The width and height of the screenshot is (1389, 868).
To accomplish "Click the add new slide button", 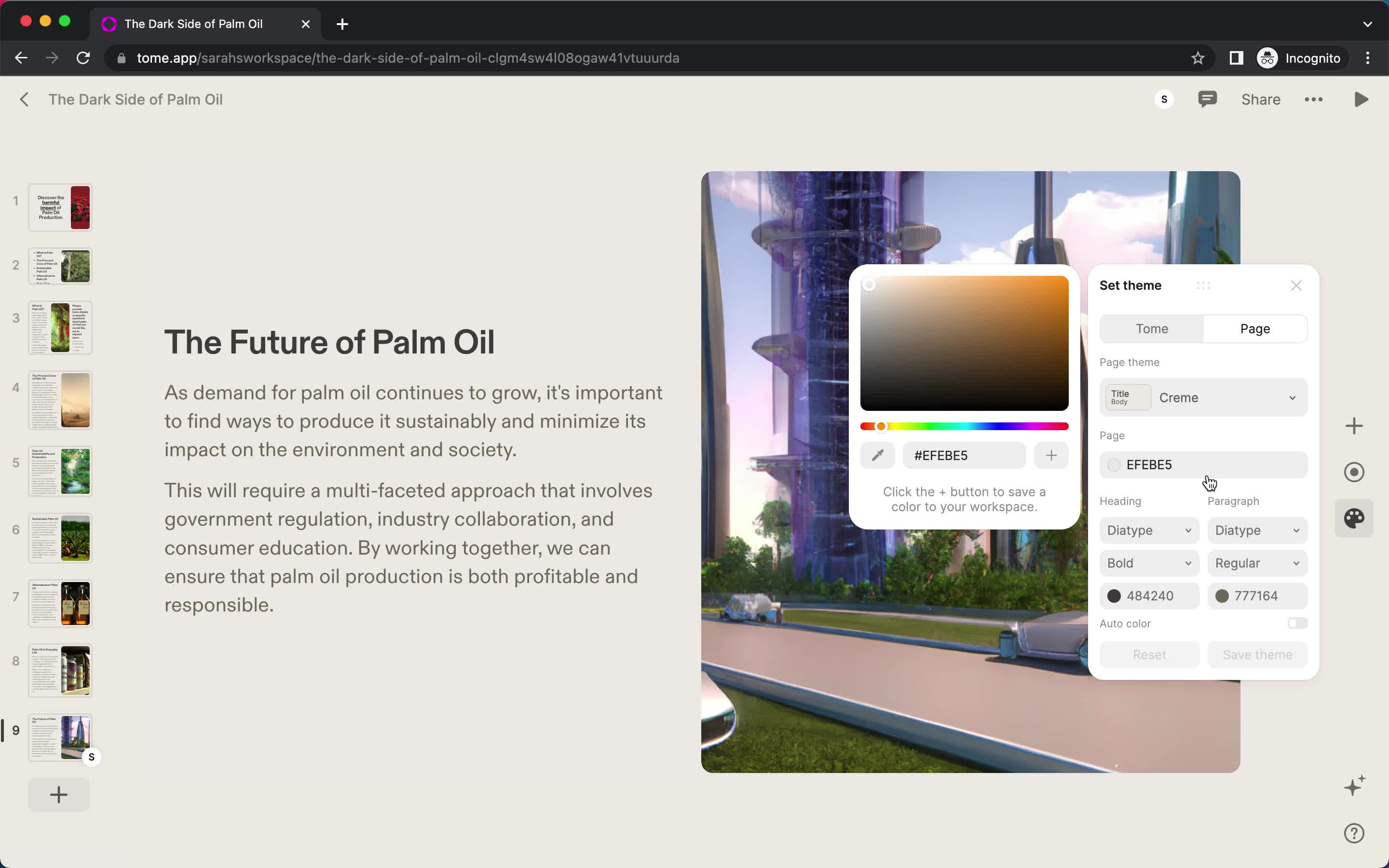I will tap(59, 795).
